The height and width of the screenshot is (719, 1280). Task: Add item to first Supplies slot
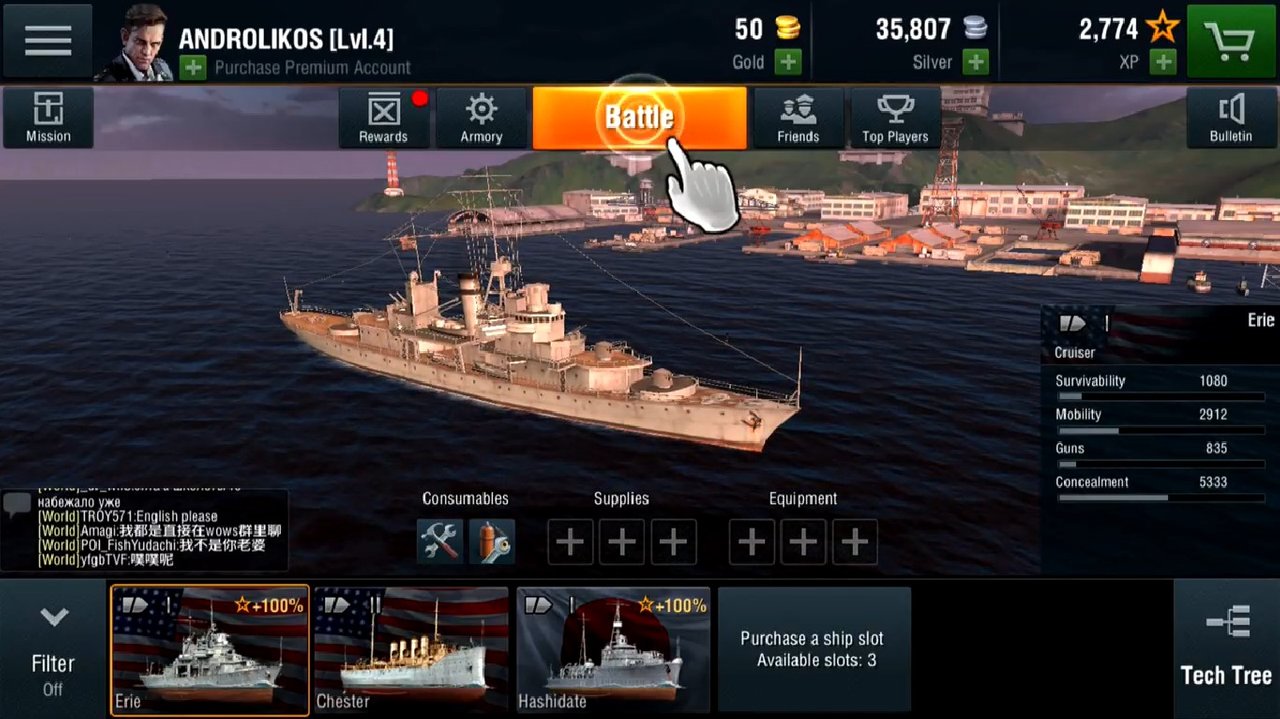tap(570, 542)
